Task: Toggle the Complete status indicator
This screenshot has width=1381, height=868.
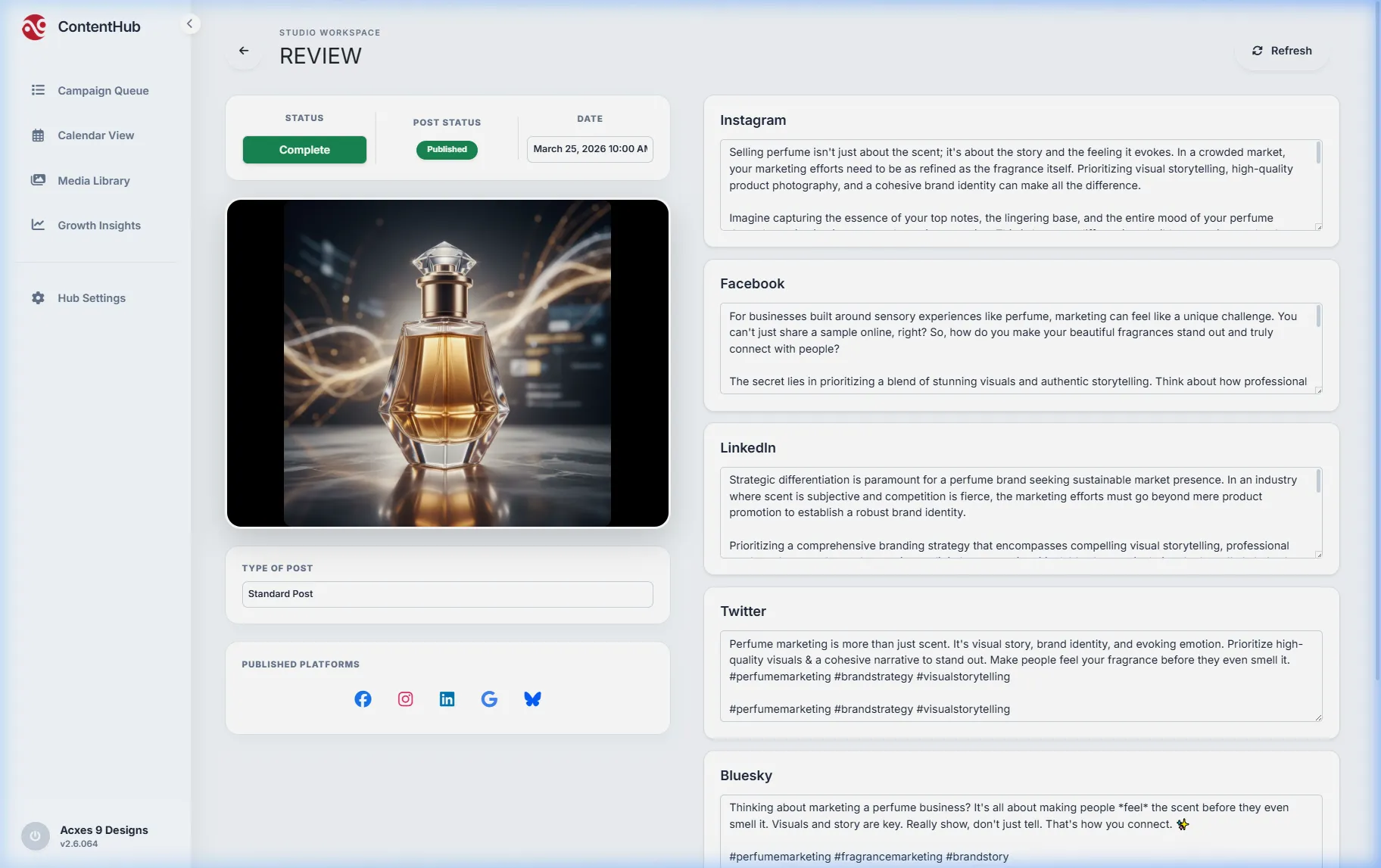Action: [x=304, y=149]
